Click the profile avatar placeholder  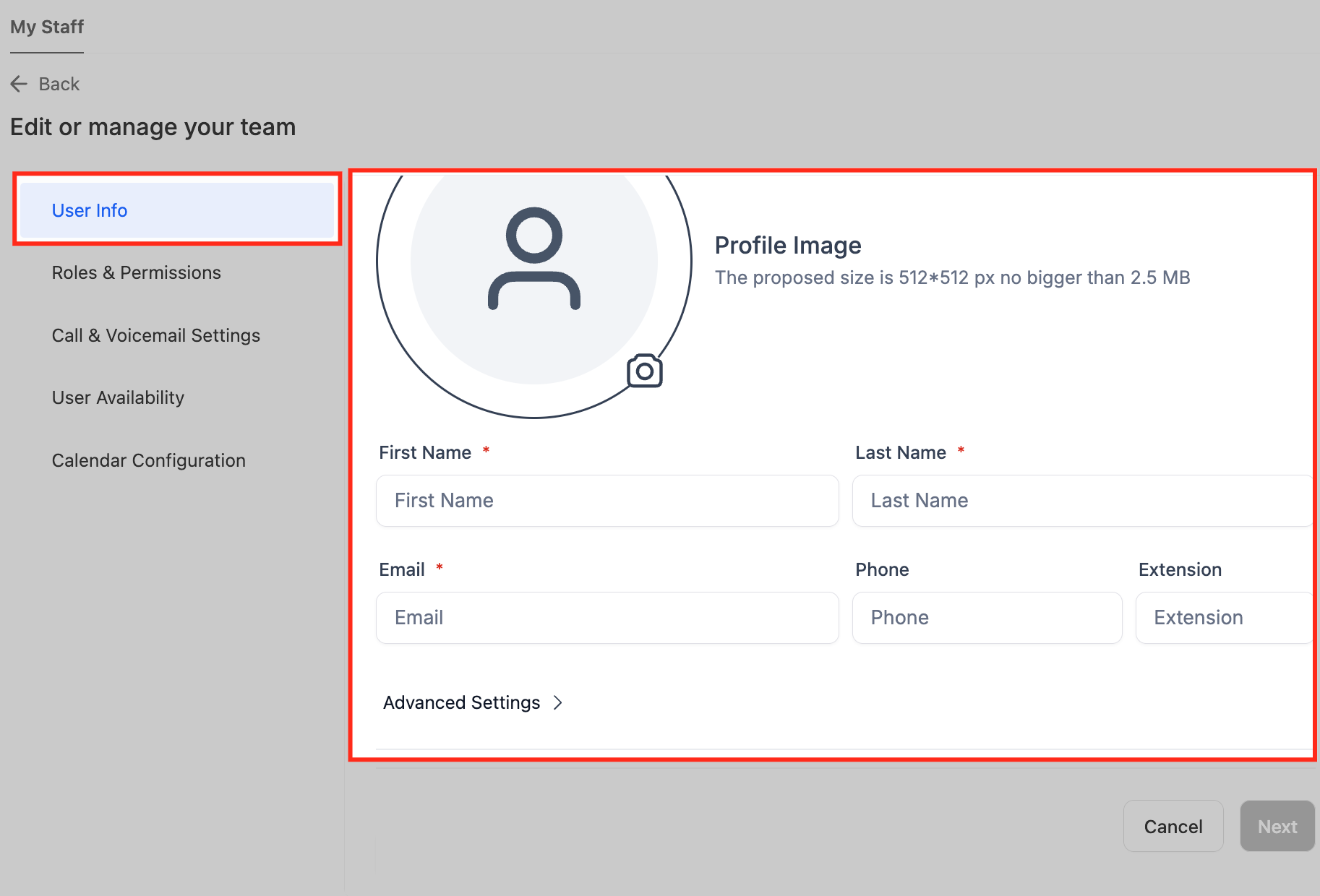(534, 260)
